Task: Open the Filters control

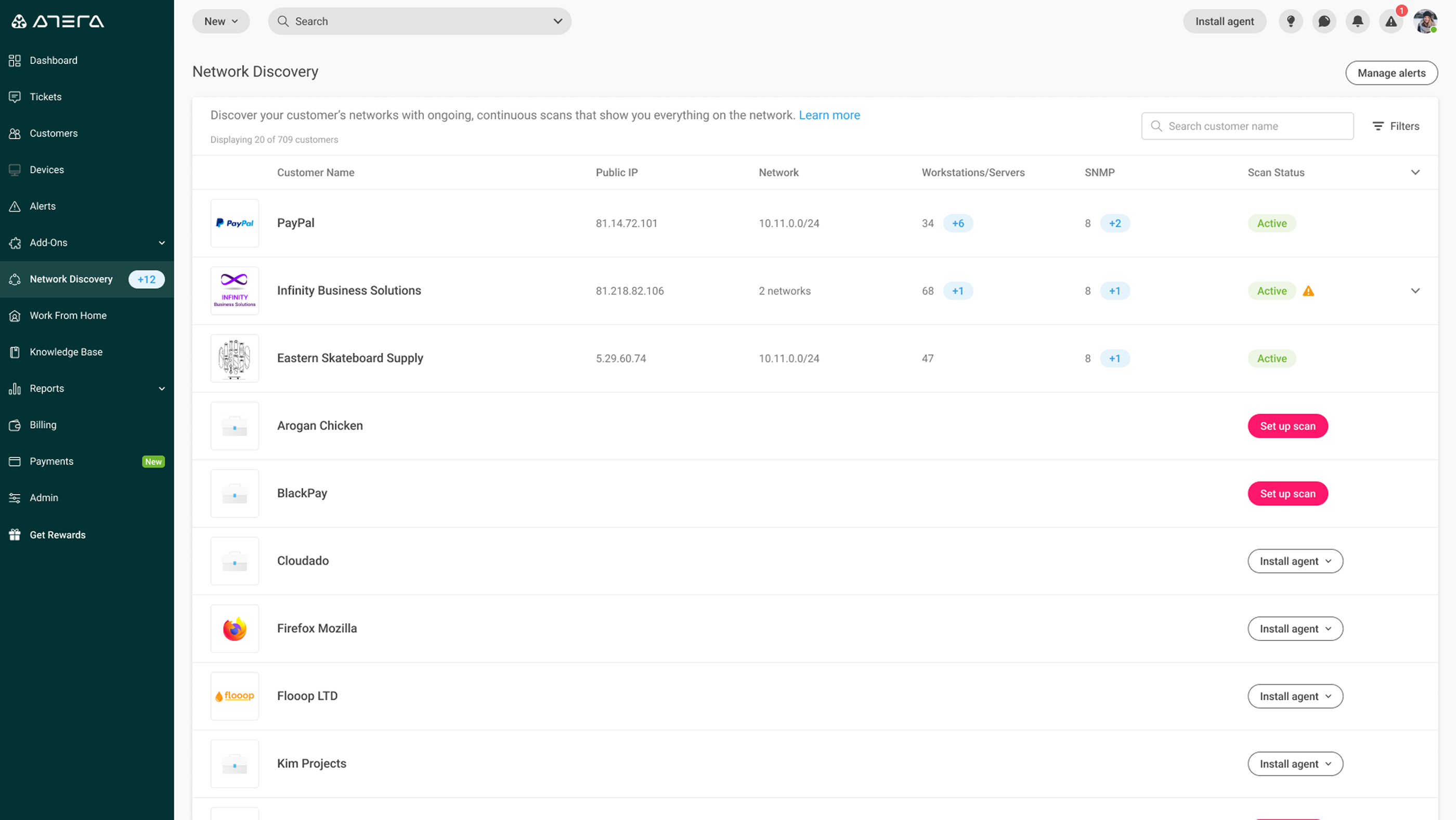Action: point(1396,126)
